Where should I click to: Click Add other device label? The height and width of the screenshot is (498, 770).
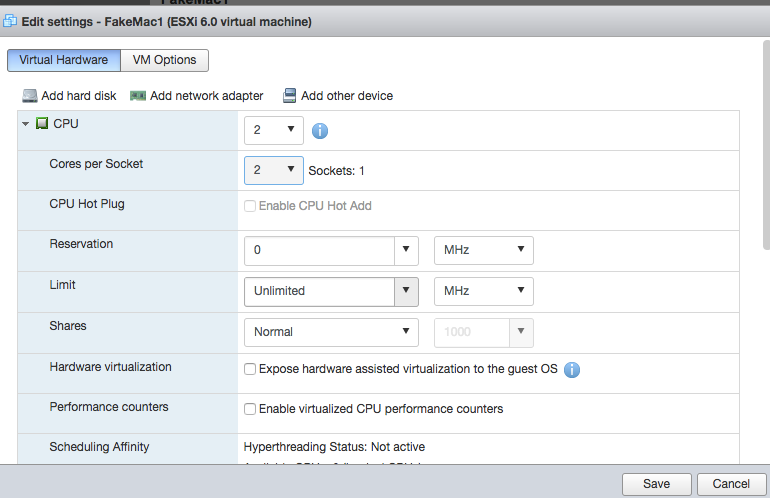(x=347, y=96)
